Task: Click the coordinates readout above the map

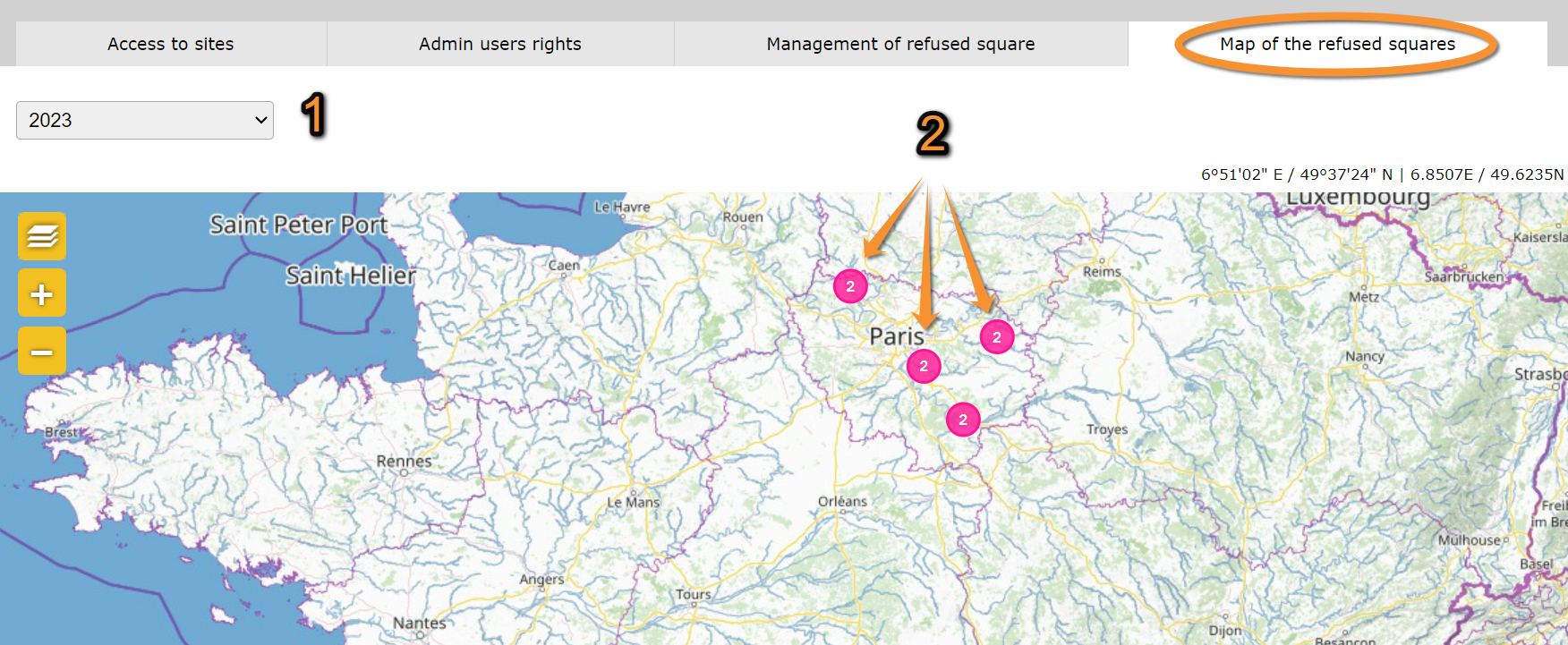Action: pos(1382,174)
